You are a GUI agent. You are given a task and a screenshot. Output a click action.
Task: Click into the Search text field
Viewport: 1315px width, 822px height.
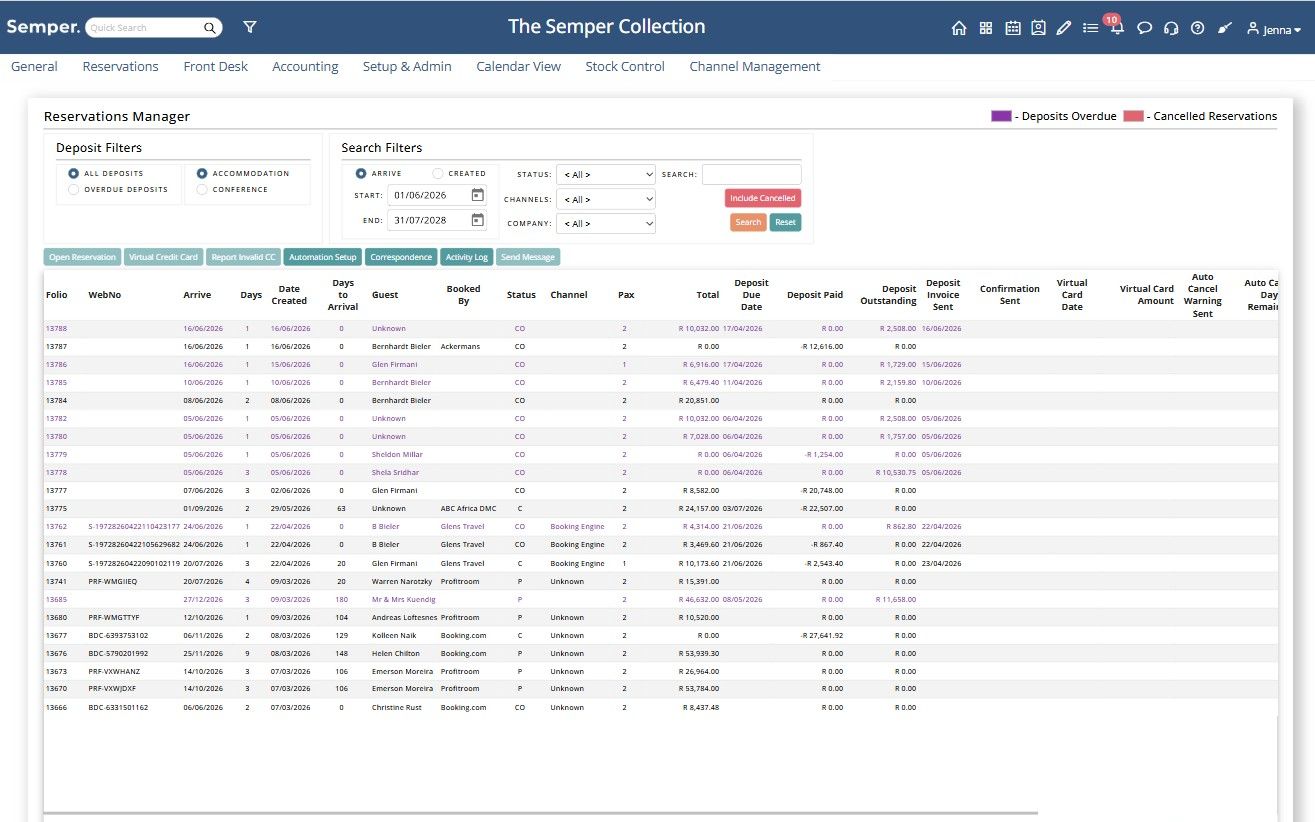pyautogui.click(x=752, y=174)
